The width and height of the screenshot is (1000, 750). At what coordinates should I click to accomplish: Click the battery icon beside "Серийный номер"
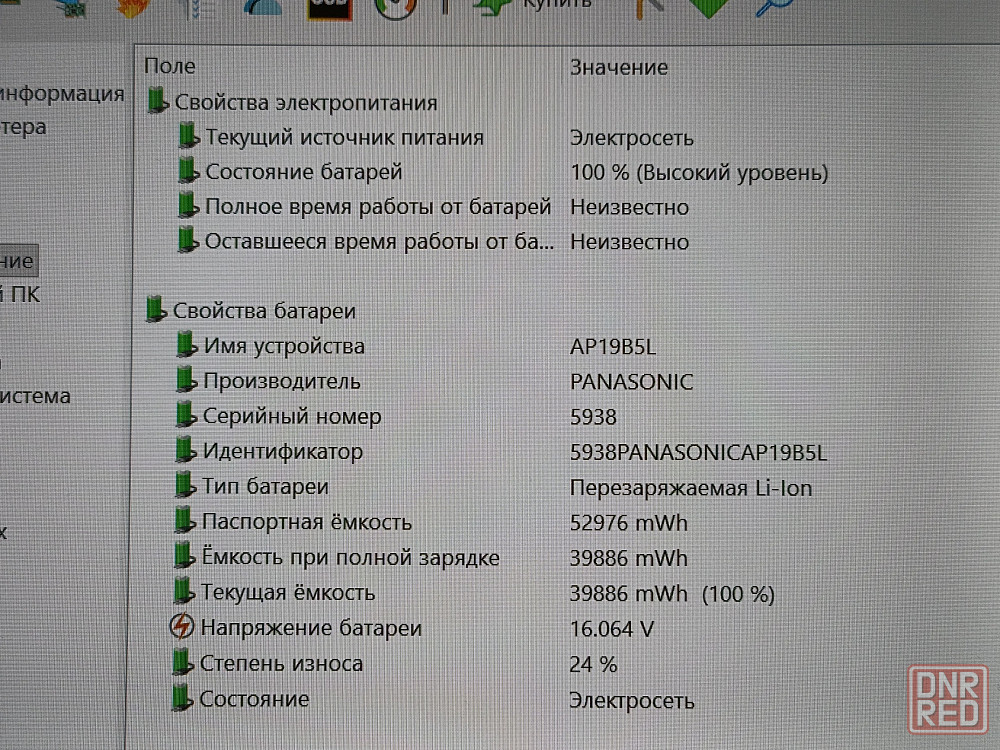click(184, 416)
